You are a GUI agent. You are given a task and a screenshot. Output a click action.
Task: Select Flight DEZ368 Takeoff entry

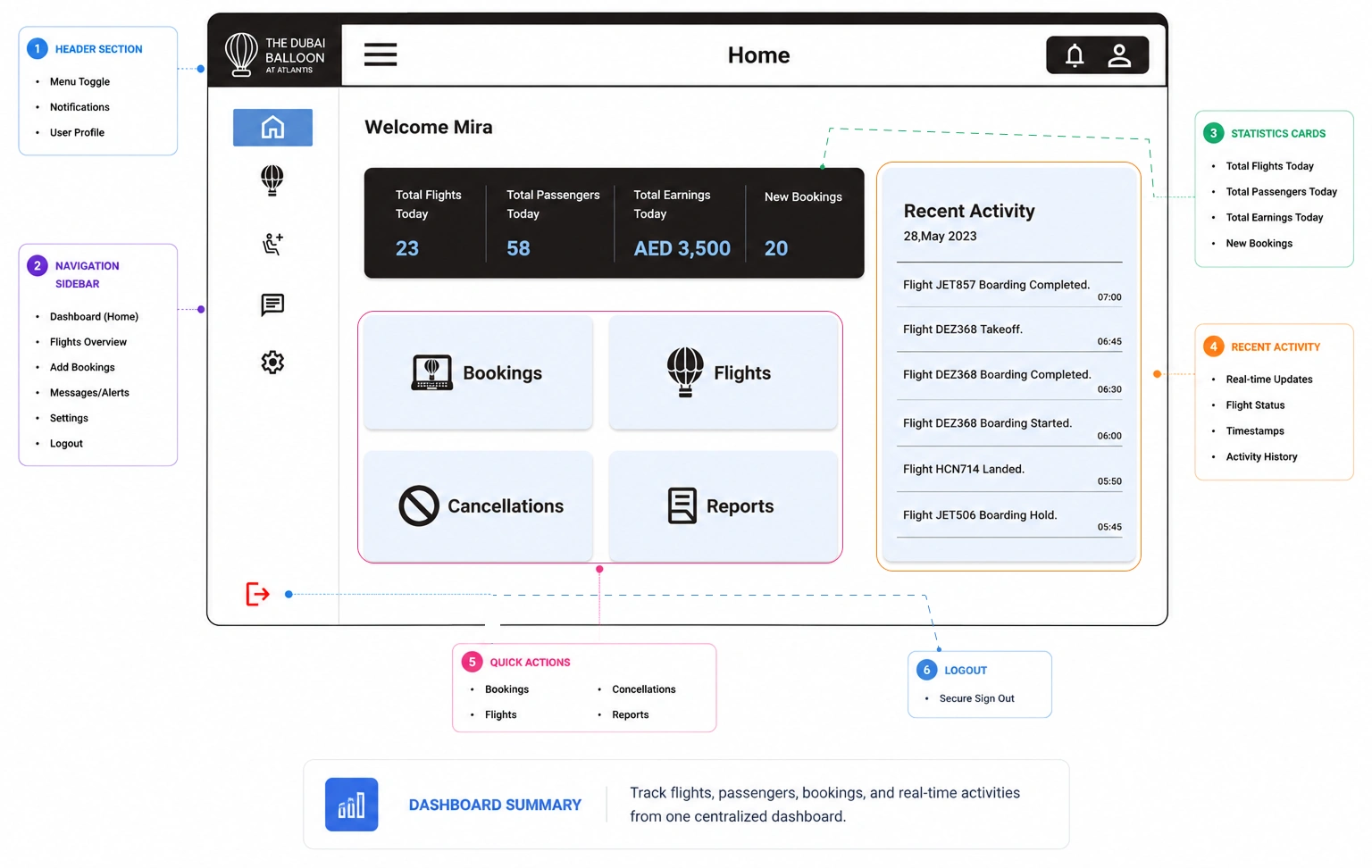pos(1009,331)
